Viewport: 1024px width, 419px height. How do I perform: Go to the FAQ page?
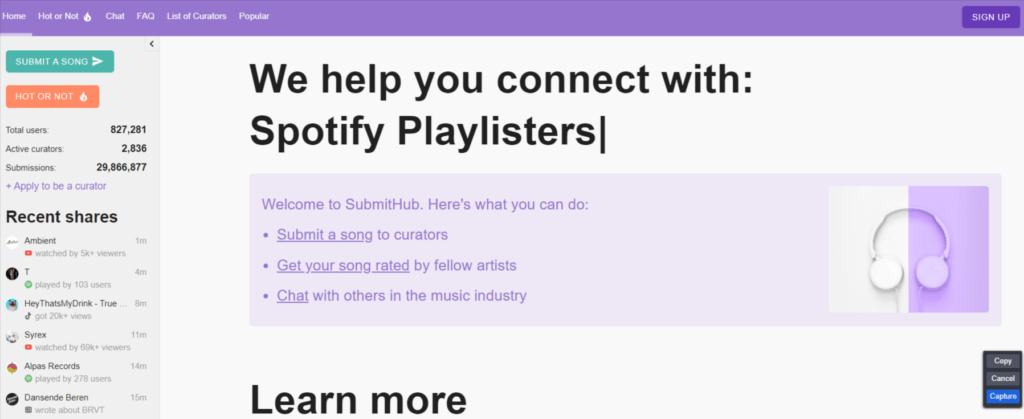[x=146, y=16]
